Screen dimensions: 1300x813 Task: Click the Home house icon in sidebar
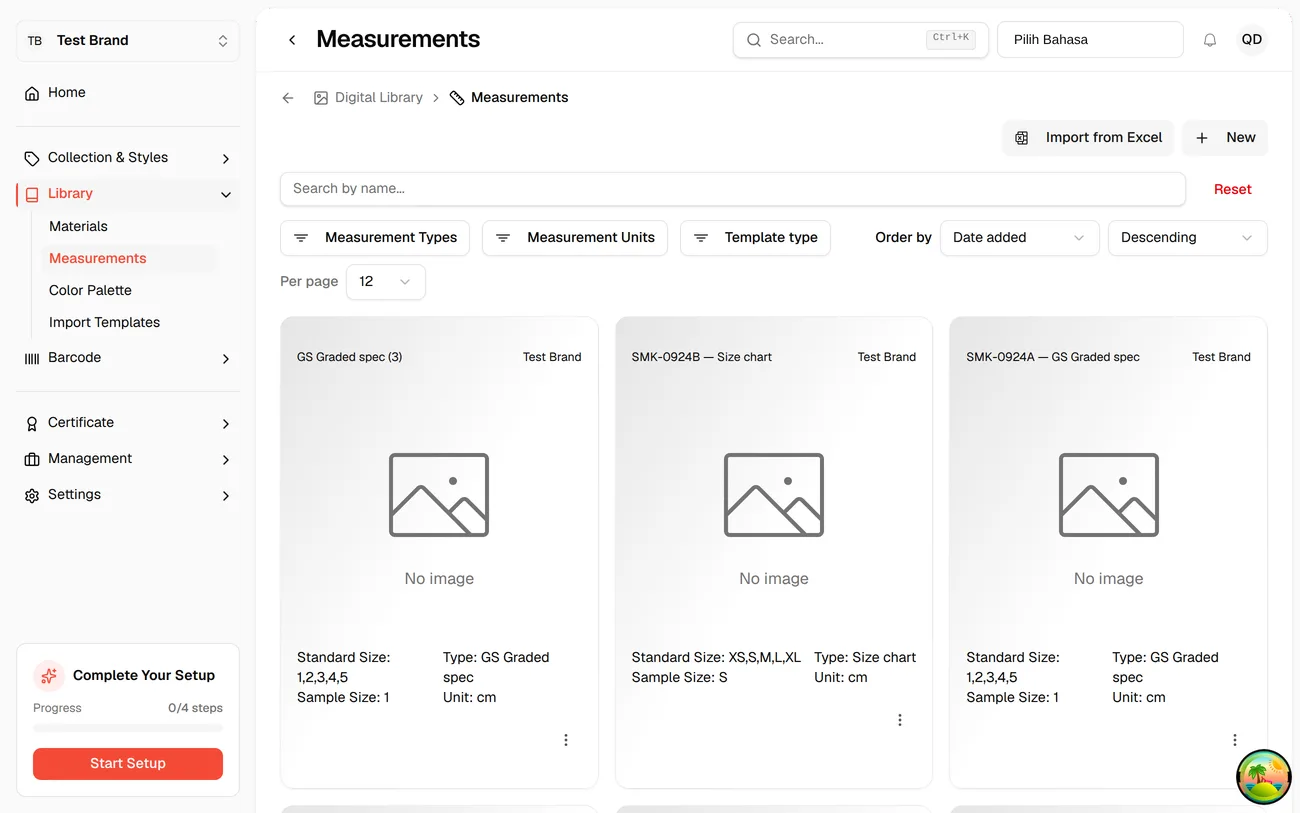pyautogui.click(x=32, y=93)
